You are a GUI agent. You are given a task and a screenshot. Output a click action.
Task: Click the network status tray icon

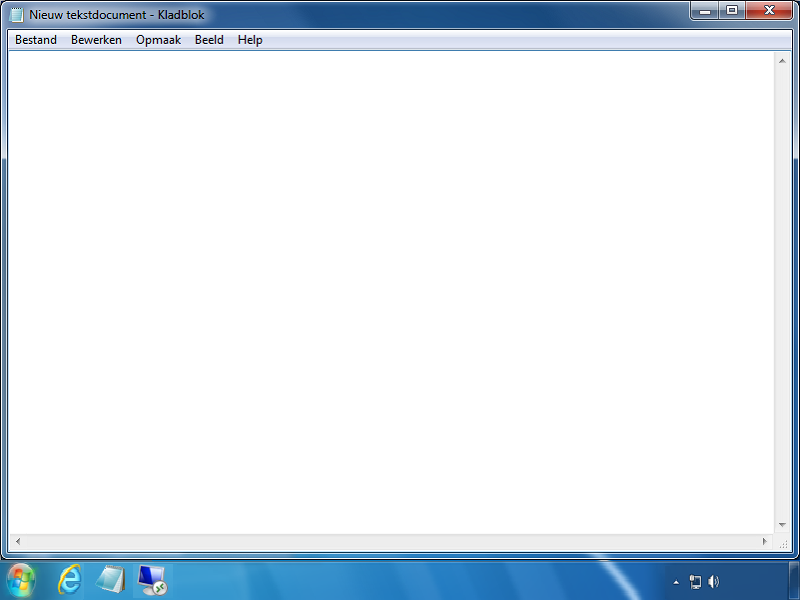[x=695, y=582]
